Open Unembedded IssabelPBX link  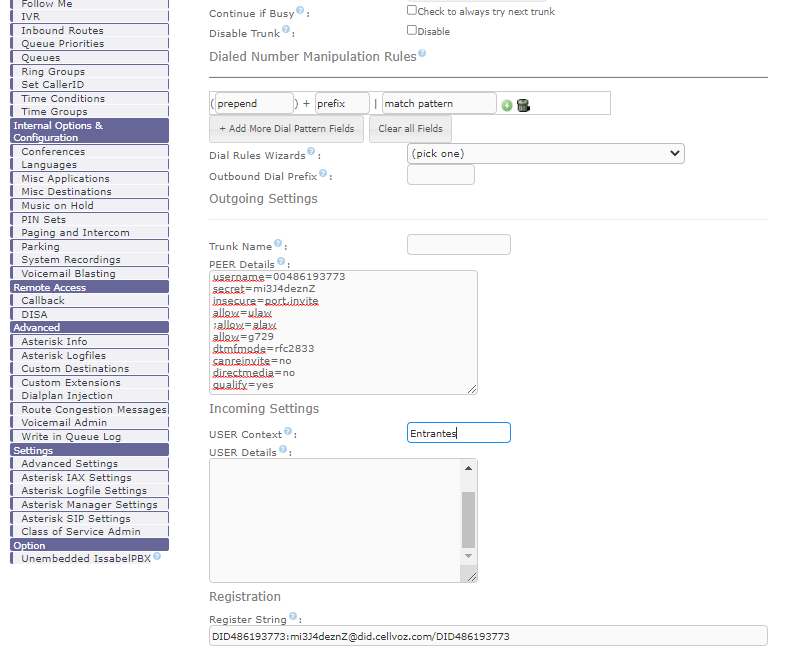[x=86, y=558]
